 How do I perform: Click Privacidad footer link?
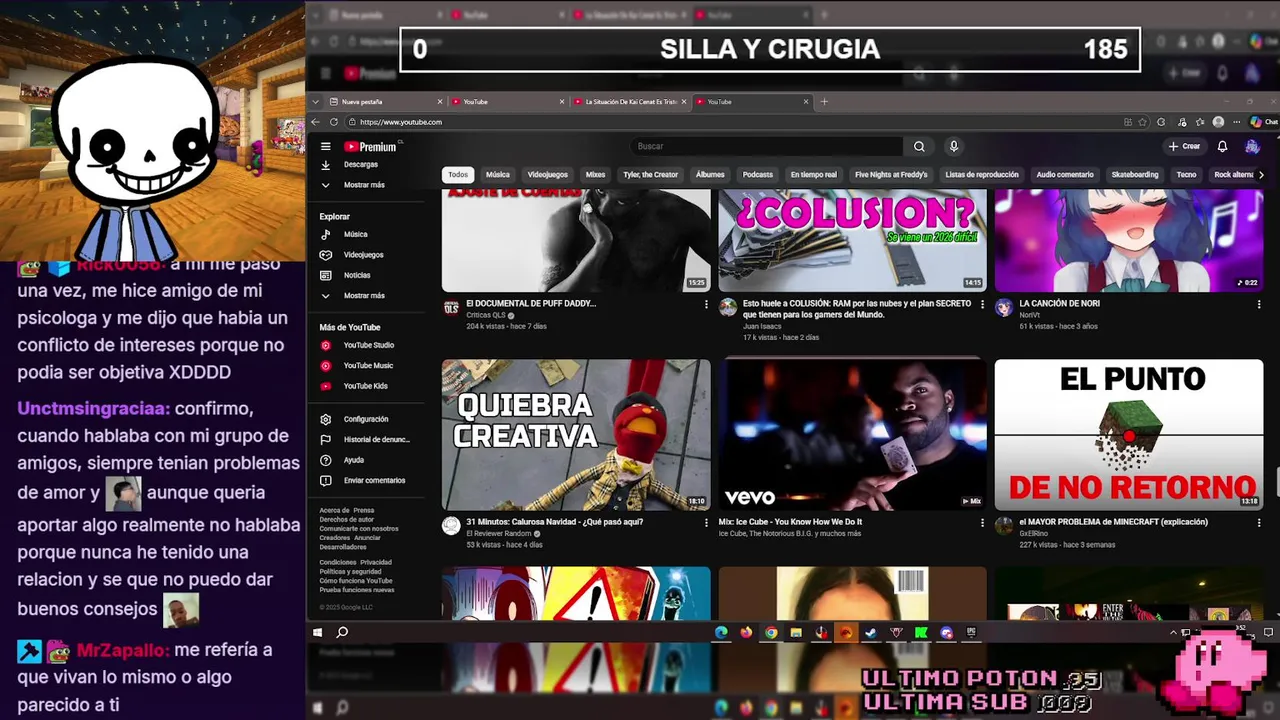(376, 562)
